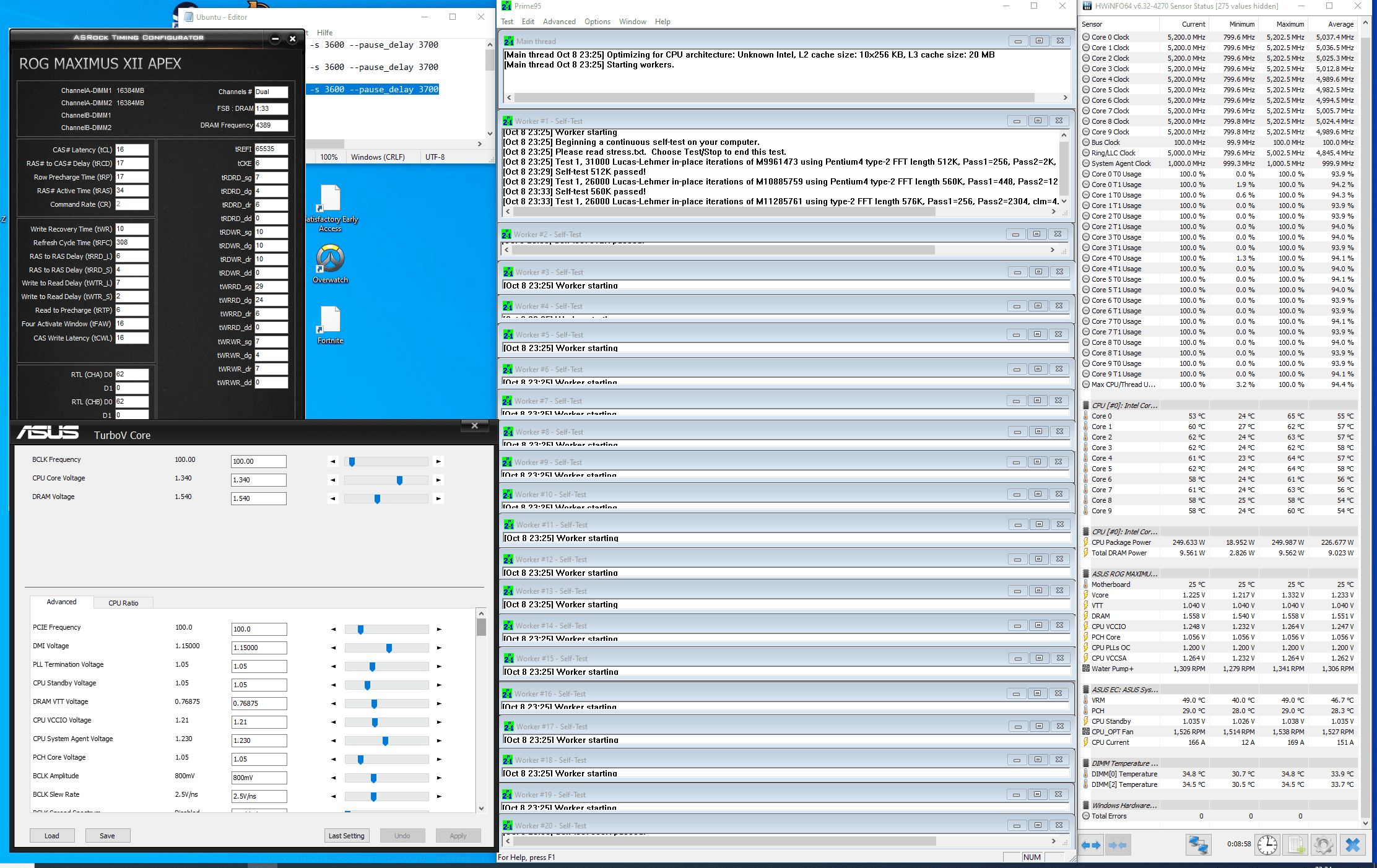This screenshot has height=868, width=1377.
Task: Open Prime95 Advanced menu
Action: (x=559, y=22)
